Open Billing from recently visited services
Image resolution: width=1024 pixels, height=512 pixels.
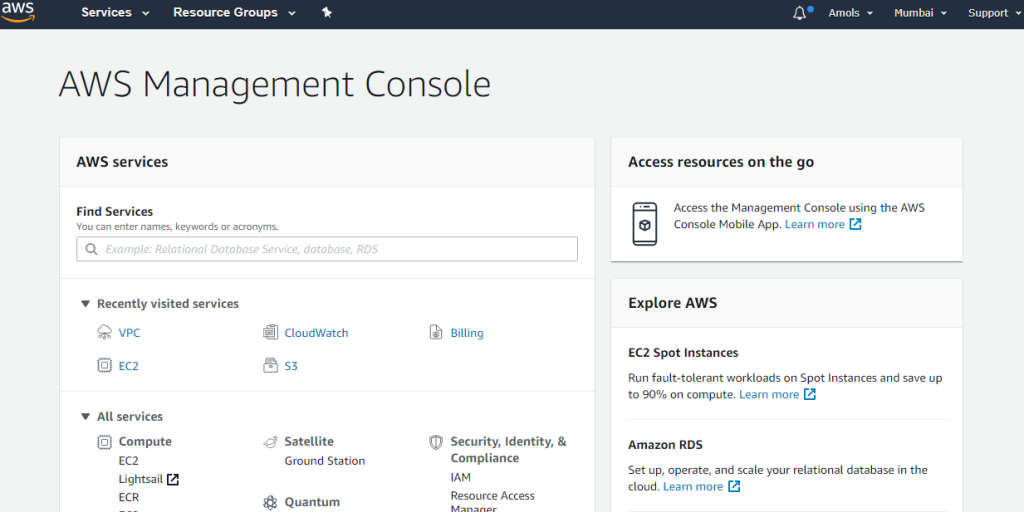(467, 333)
